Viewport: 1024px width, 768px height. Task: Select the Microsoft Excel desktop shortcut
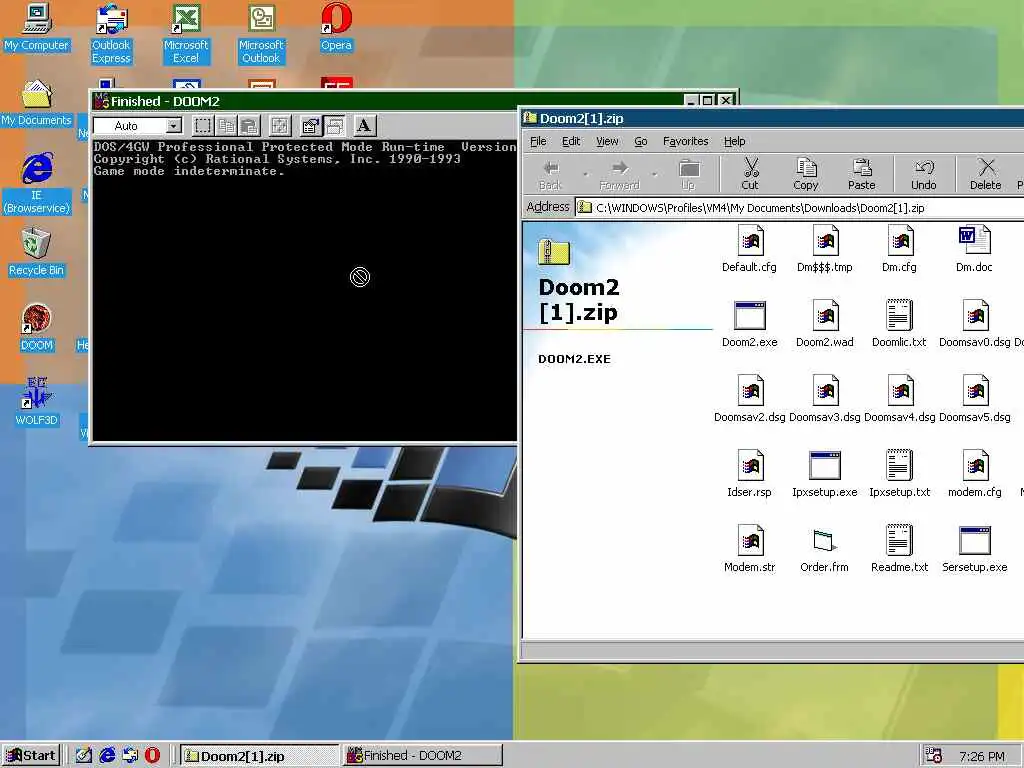coord(186,34)
